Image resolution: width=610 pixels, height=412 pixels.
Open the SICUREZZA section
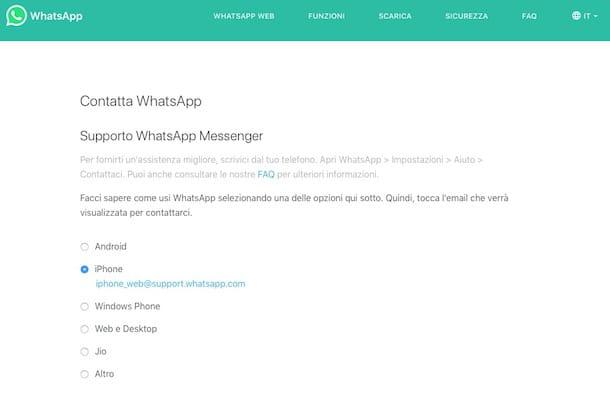(x=466, y=16)
